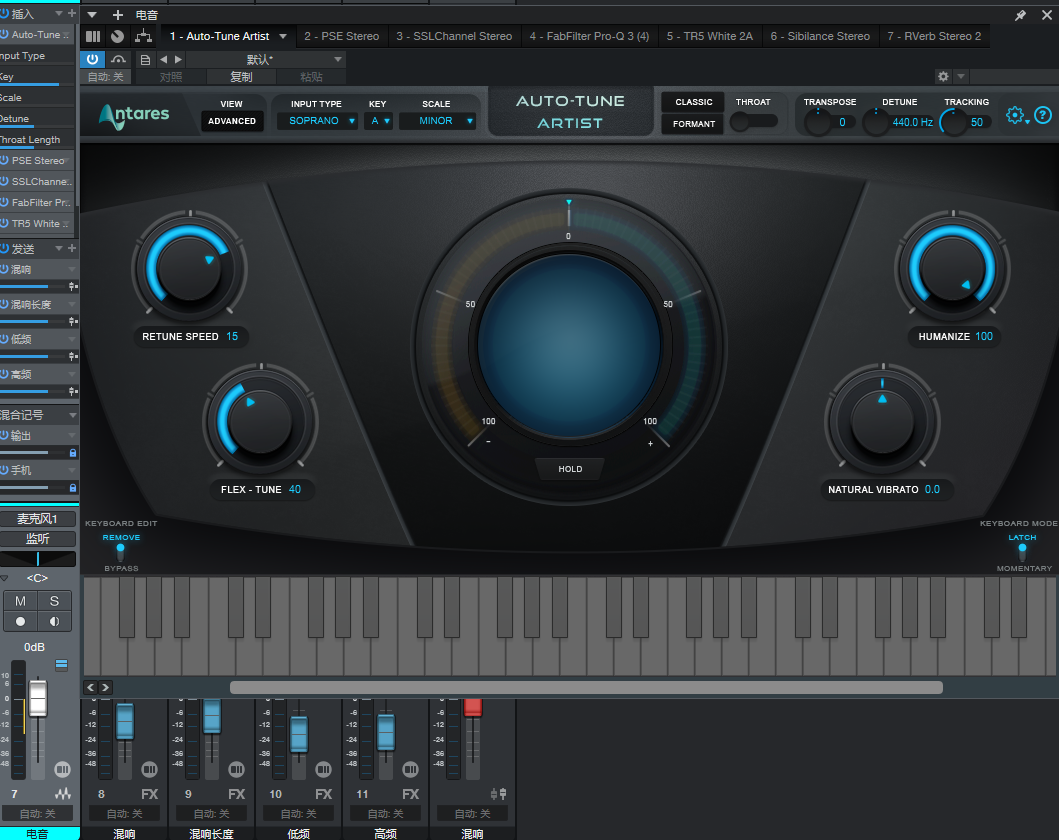Switch to the 2 - PSE Stereo plugin tab
The width and height of the screenshot is (1059, 840).
(341, 36)
